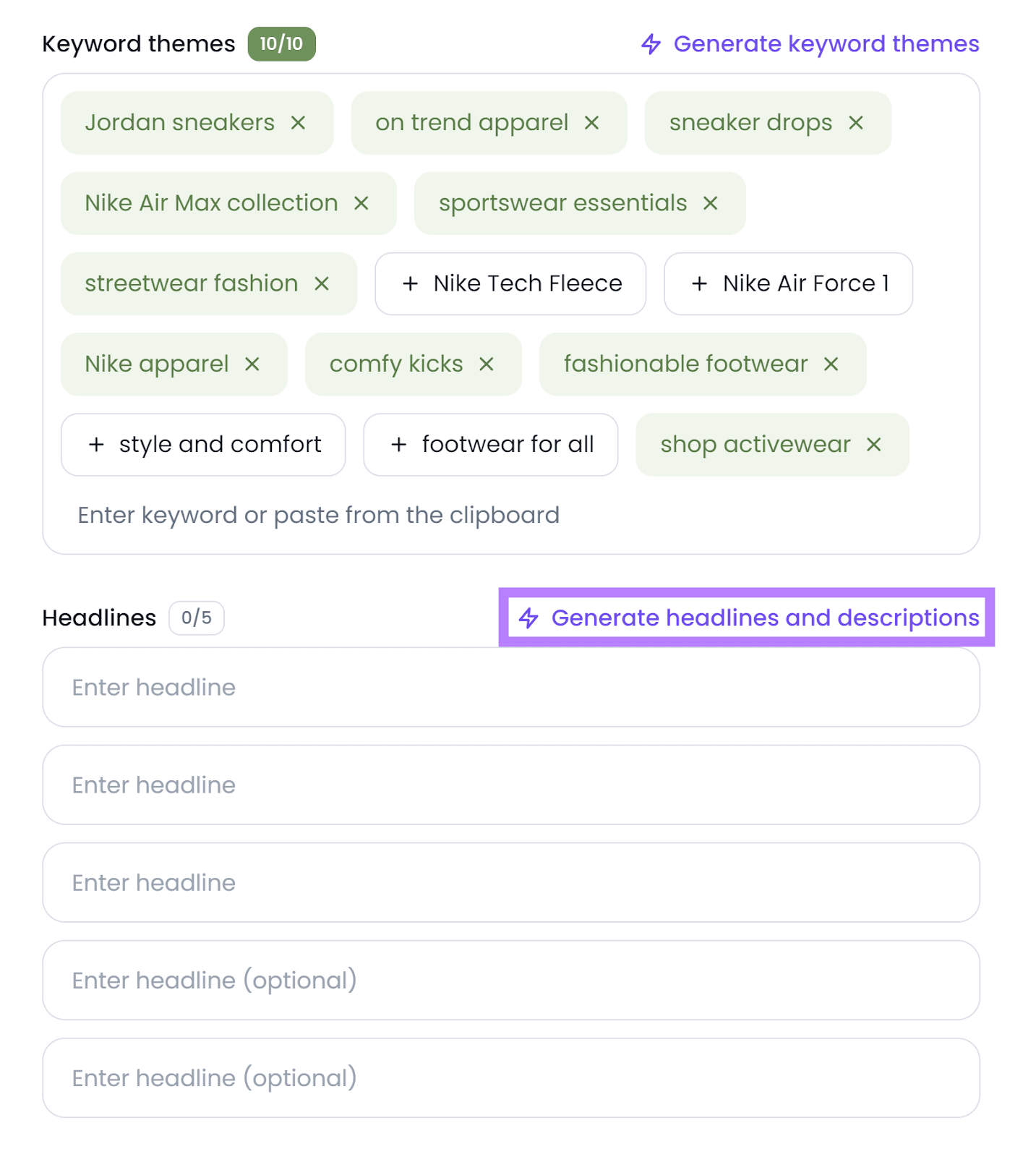This screenshot has width=1036, height=1157.
Task: Remove the "sportswear essentials" keyword theme
Action: coord(711,203)
